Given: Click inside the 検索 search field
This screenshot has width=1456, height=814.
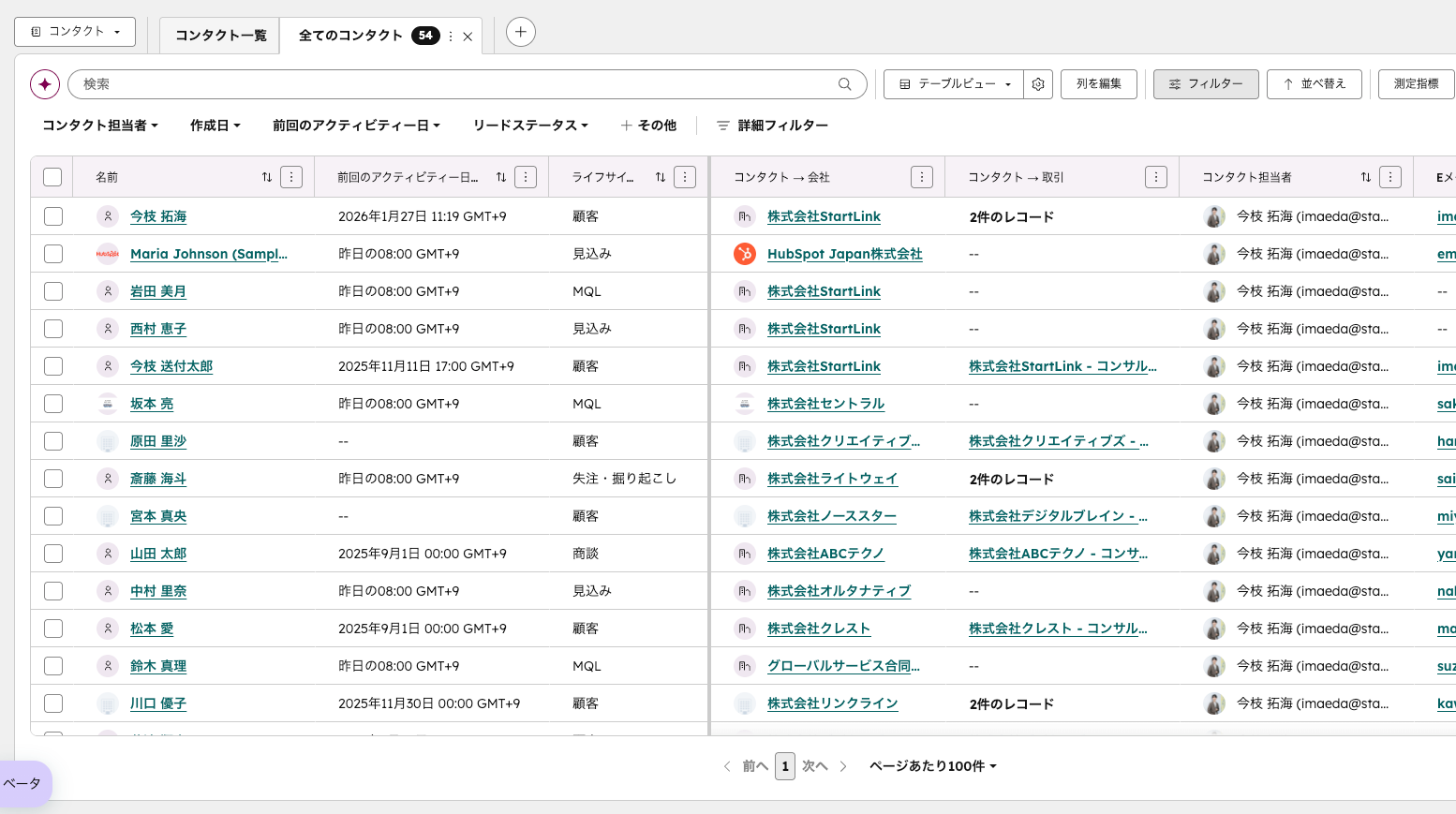Looking at the screenshot, I should 375,84.
